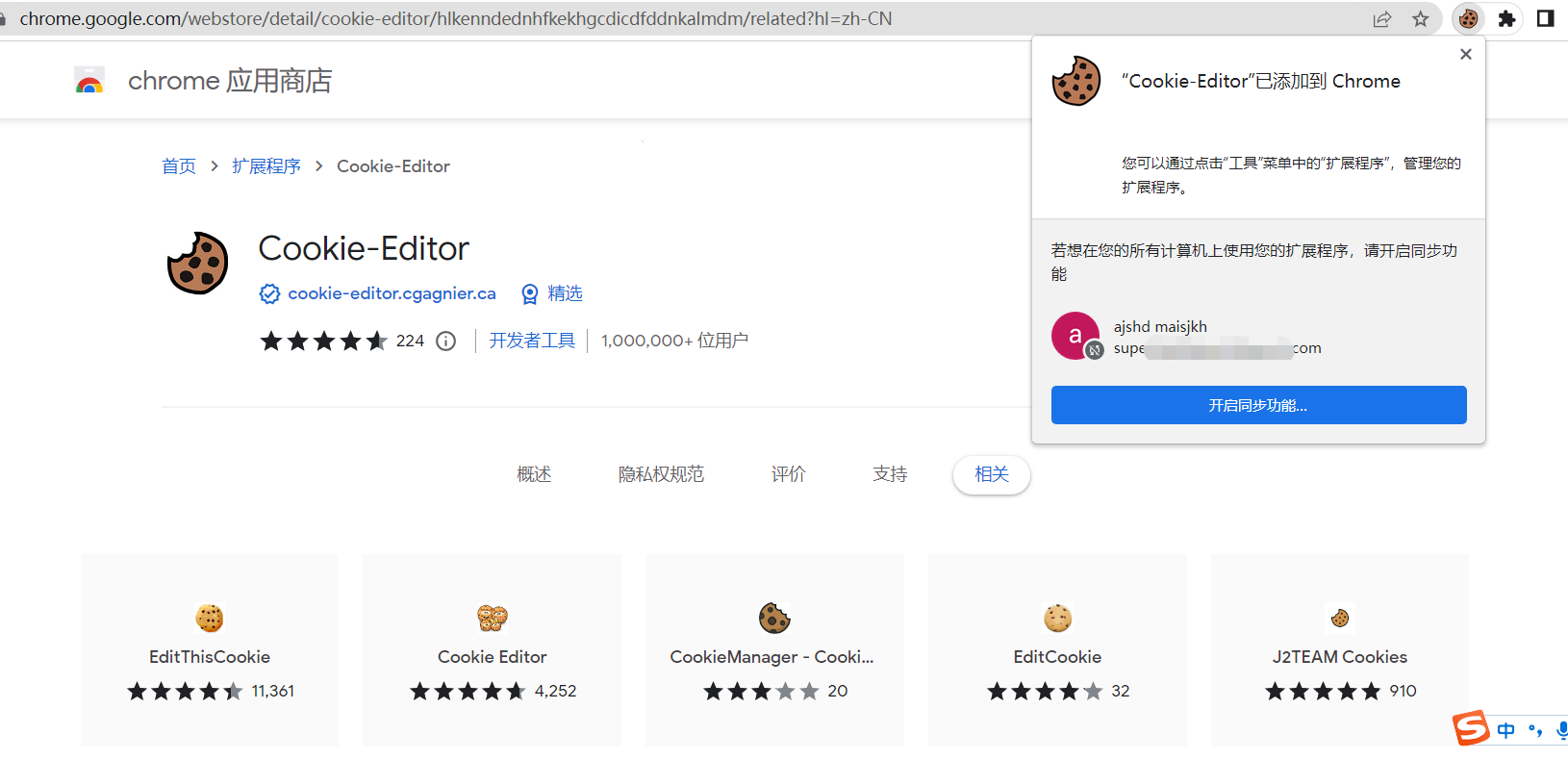Viewport: 1568px width, 760px height.
Task: Open the 开发者工具 category link
Action: coord(532,341)
